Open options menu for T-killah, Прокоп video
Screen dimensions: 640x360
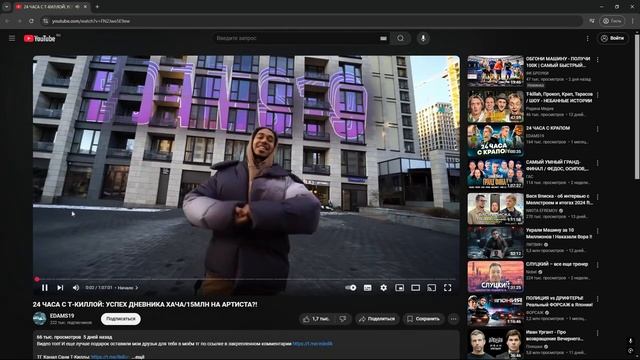[598, 95]
